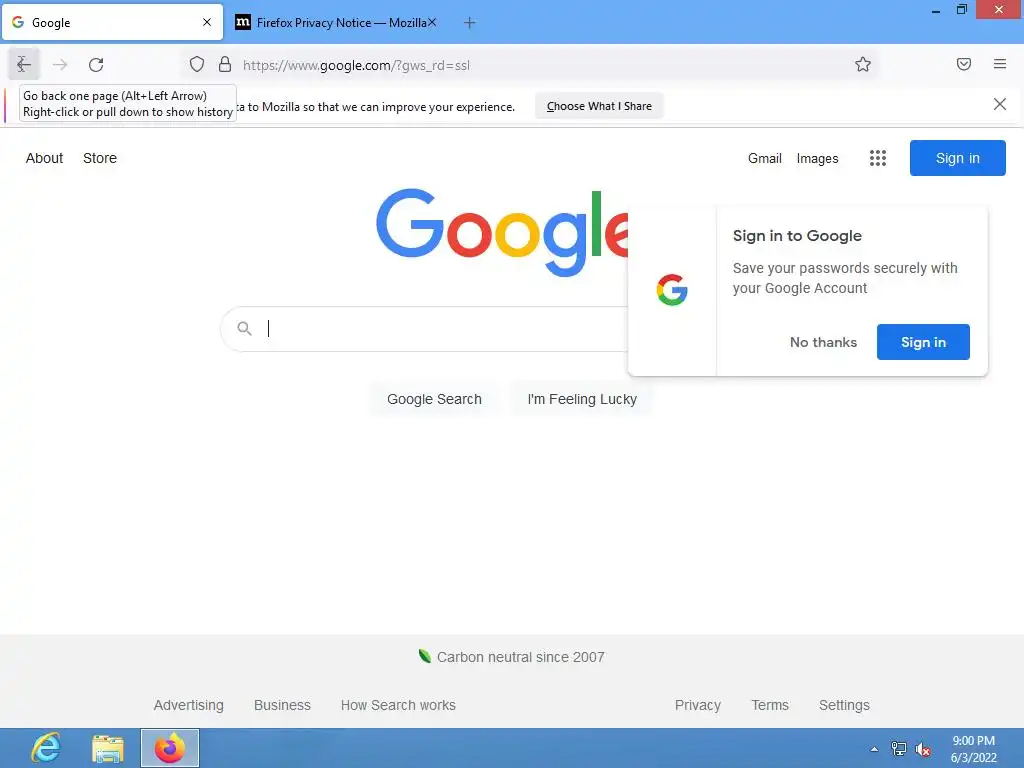Switch to the Firefox Privacy Notice tab
The height and width of the screenshot is (768, 1024).
pos(336,22)
